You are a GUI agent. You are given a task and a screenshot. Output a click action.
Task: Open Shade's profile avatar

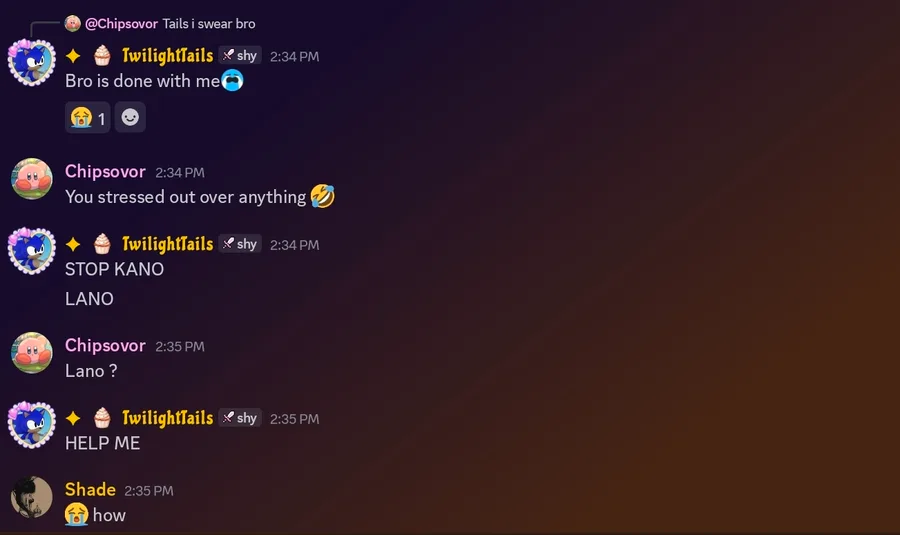coord(32,497)
